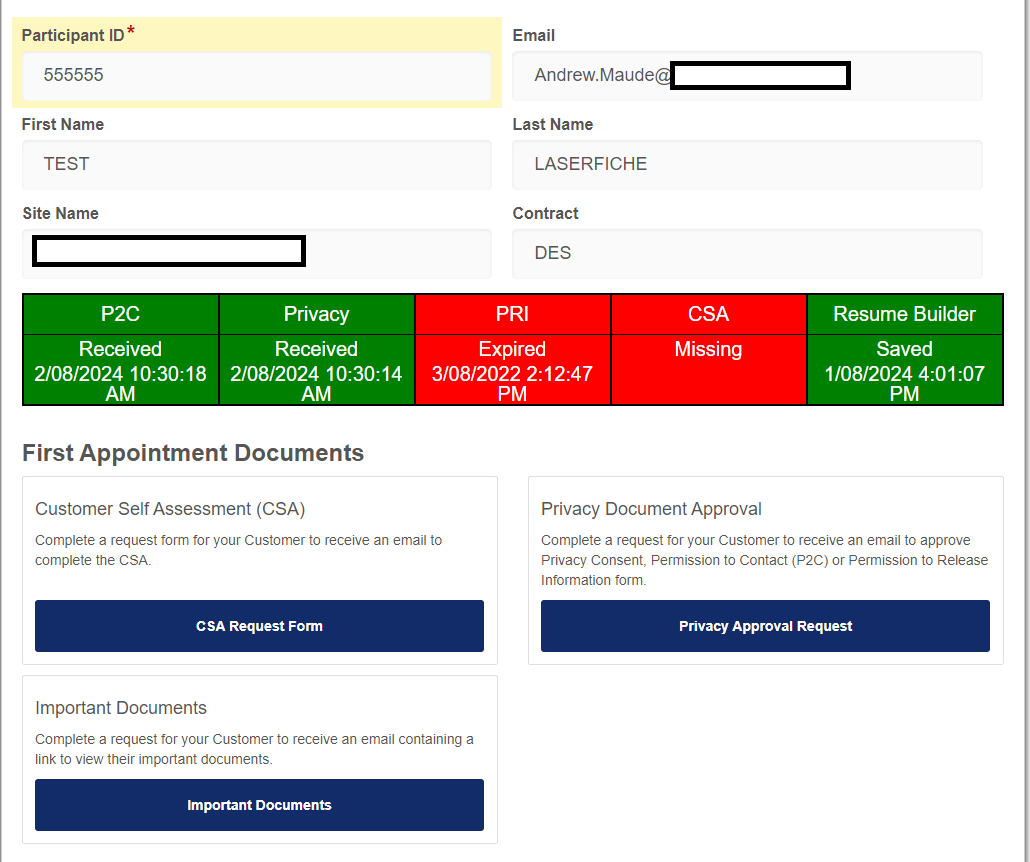
Task: Click the Email label
Action: pyautogui.click(x=533, y=35)
